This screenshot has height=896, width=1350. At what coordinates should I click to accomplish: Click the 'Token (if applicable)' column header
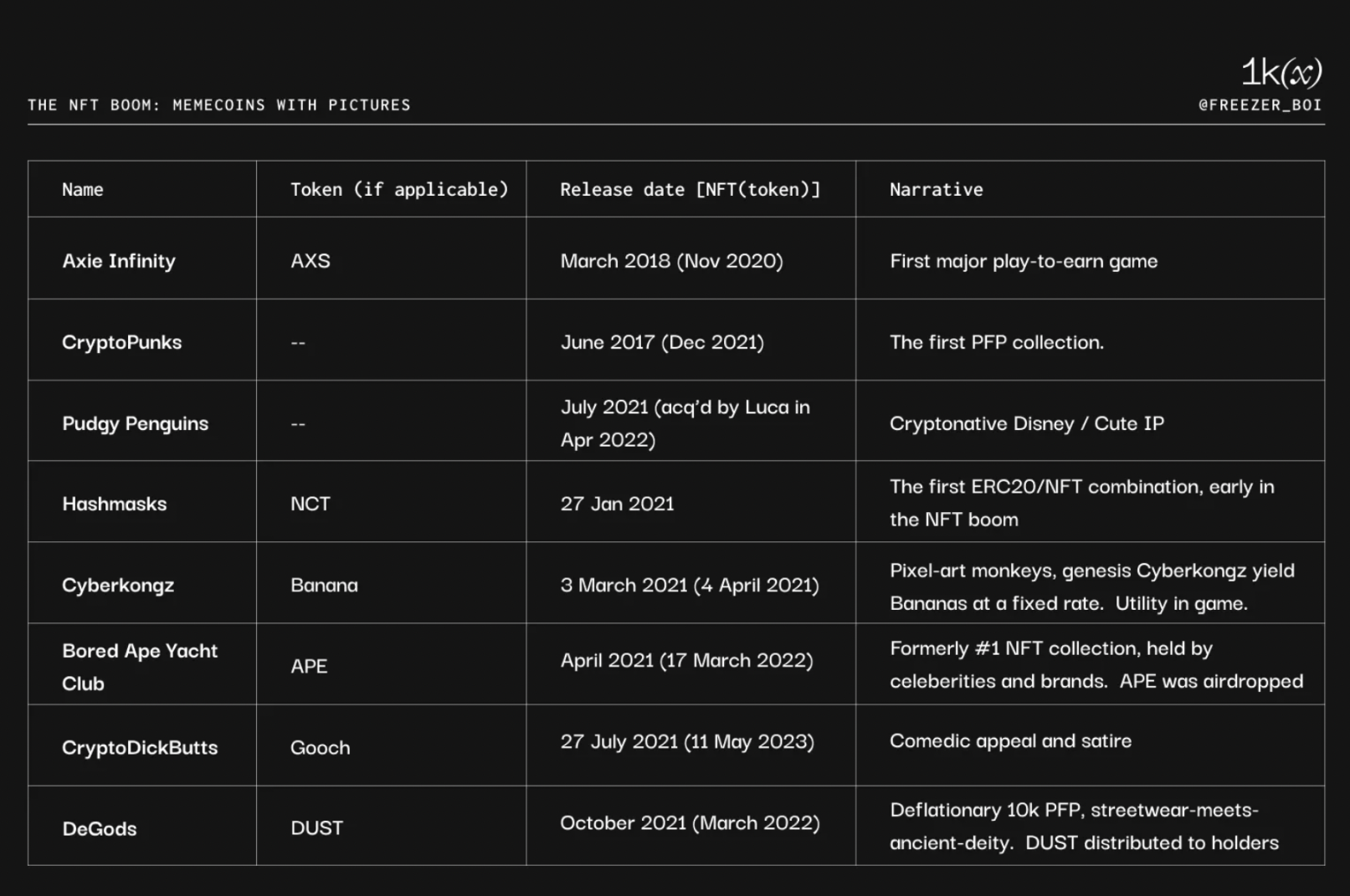click(x=399, y=190)
